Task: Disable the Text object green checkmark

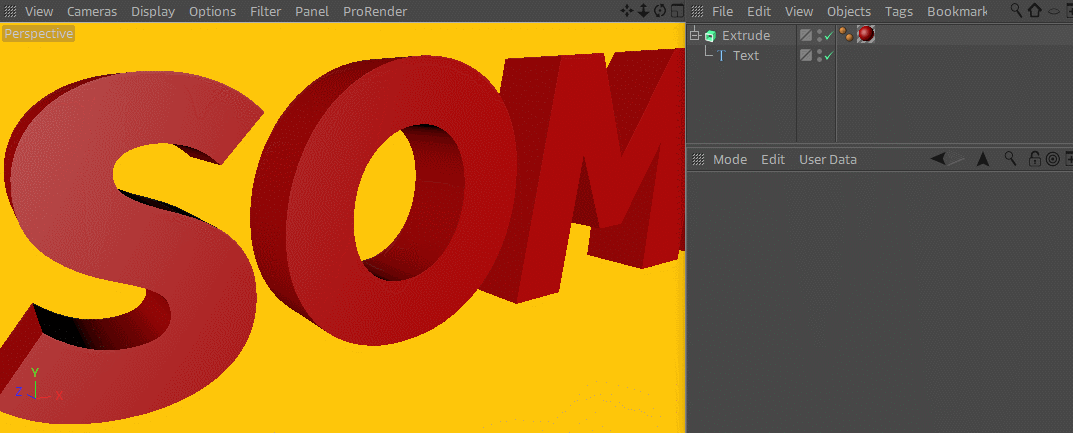Action: 829,55
